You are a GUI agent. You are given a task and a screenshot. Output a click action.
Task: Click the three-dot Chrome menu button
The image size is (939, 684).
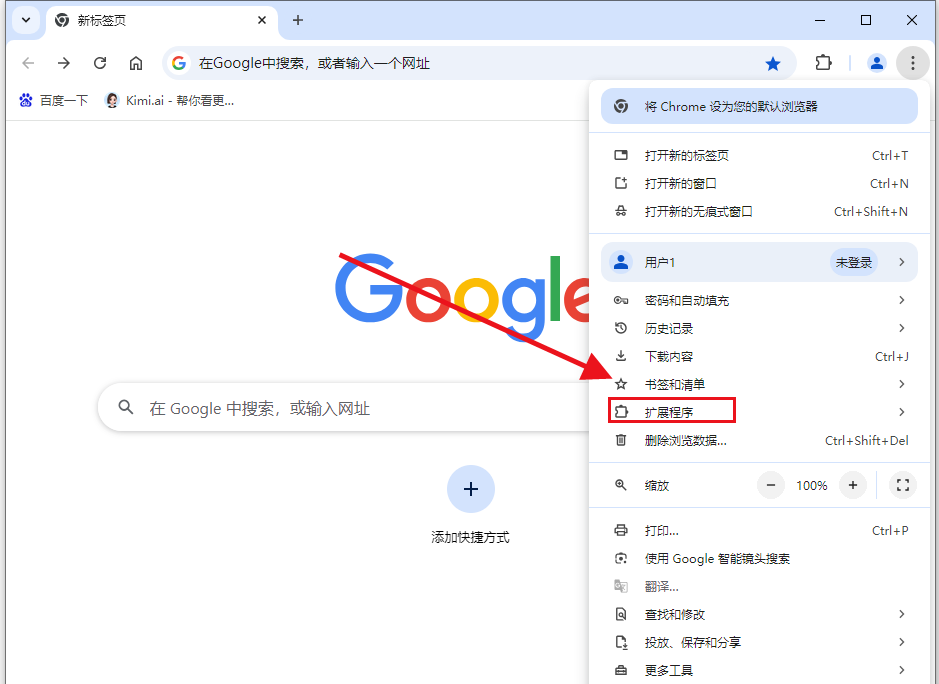click(x=913, y=63)
